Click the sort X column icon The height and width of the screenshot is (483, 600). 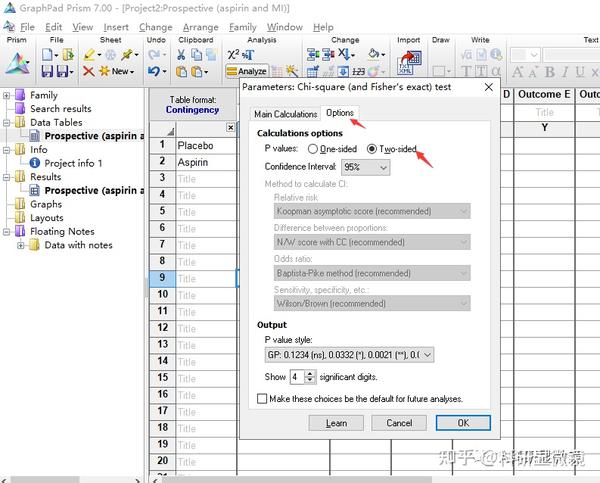click(x=344, y=54)
